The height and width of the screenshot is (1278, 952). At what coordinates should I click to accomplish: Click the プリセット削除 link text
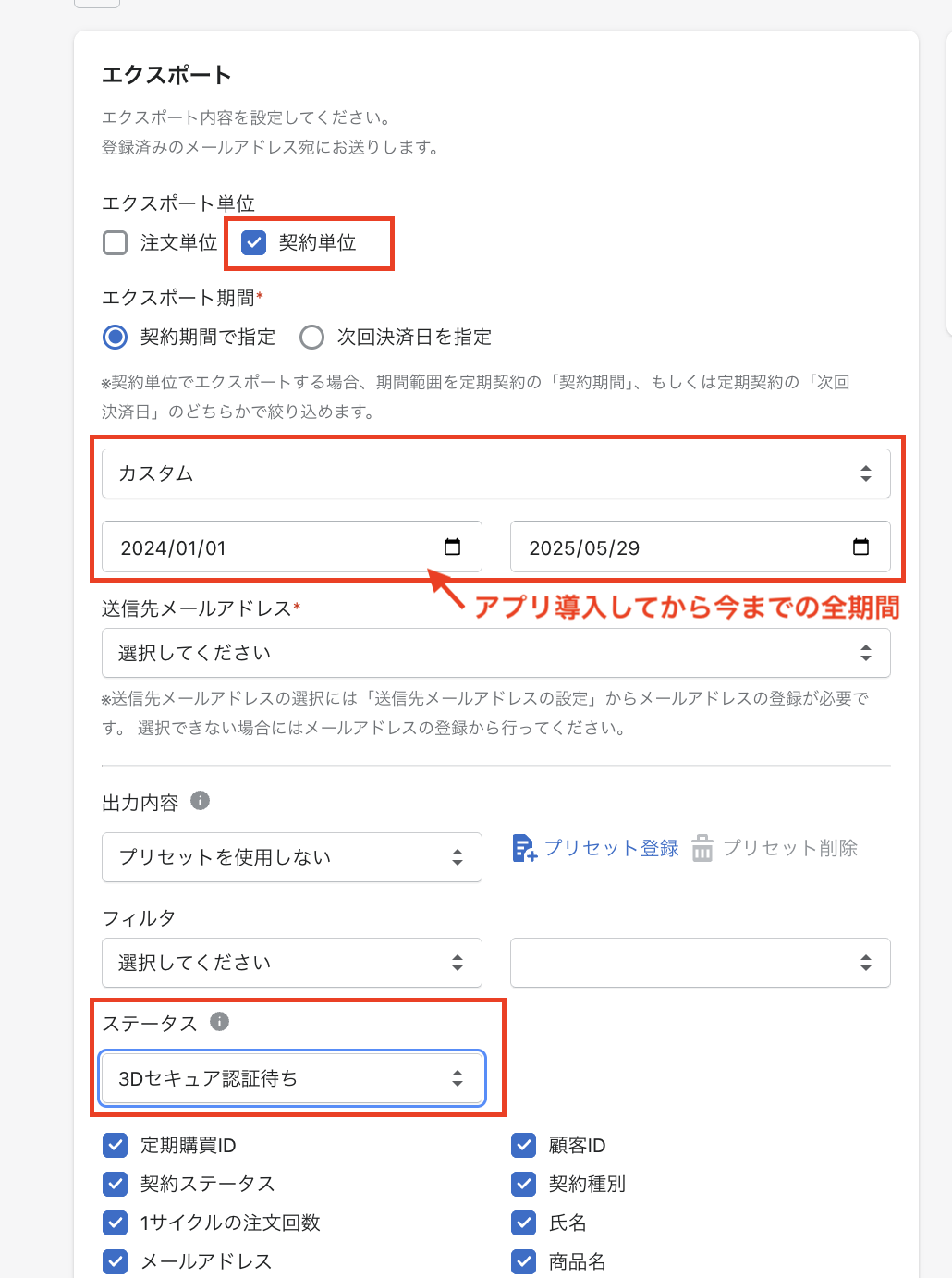[790, 848]
